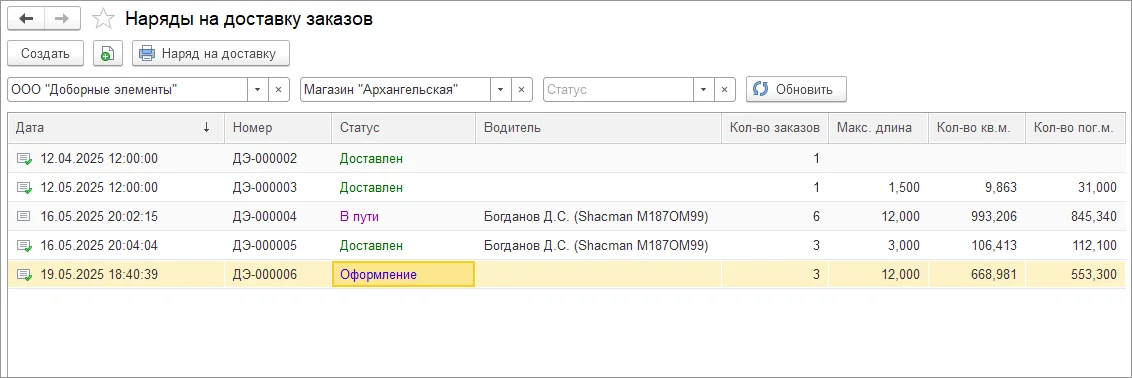Click the store field Магазин "Архангельская"
Viewport: 1132px width, 378px height.
[x=396, y=89]
